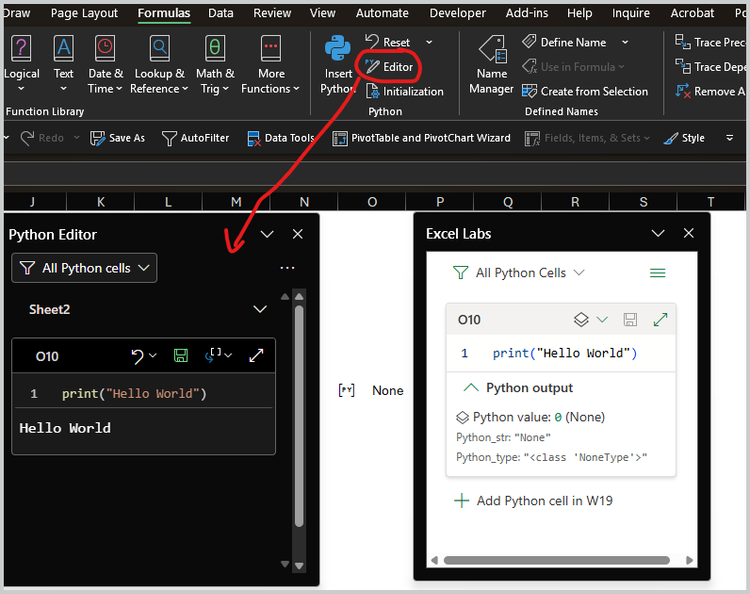Image resolution: width=750 pixels, height=594 pixels.
Task: Select column Q header
Action: 507,202
